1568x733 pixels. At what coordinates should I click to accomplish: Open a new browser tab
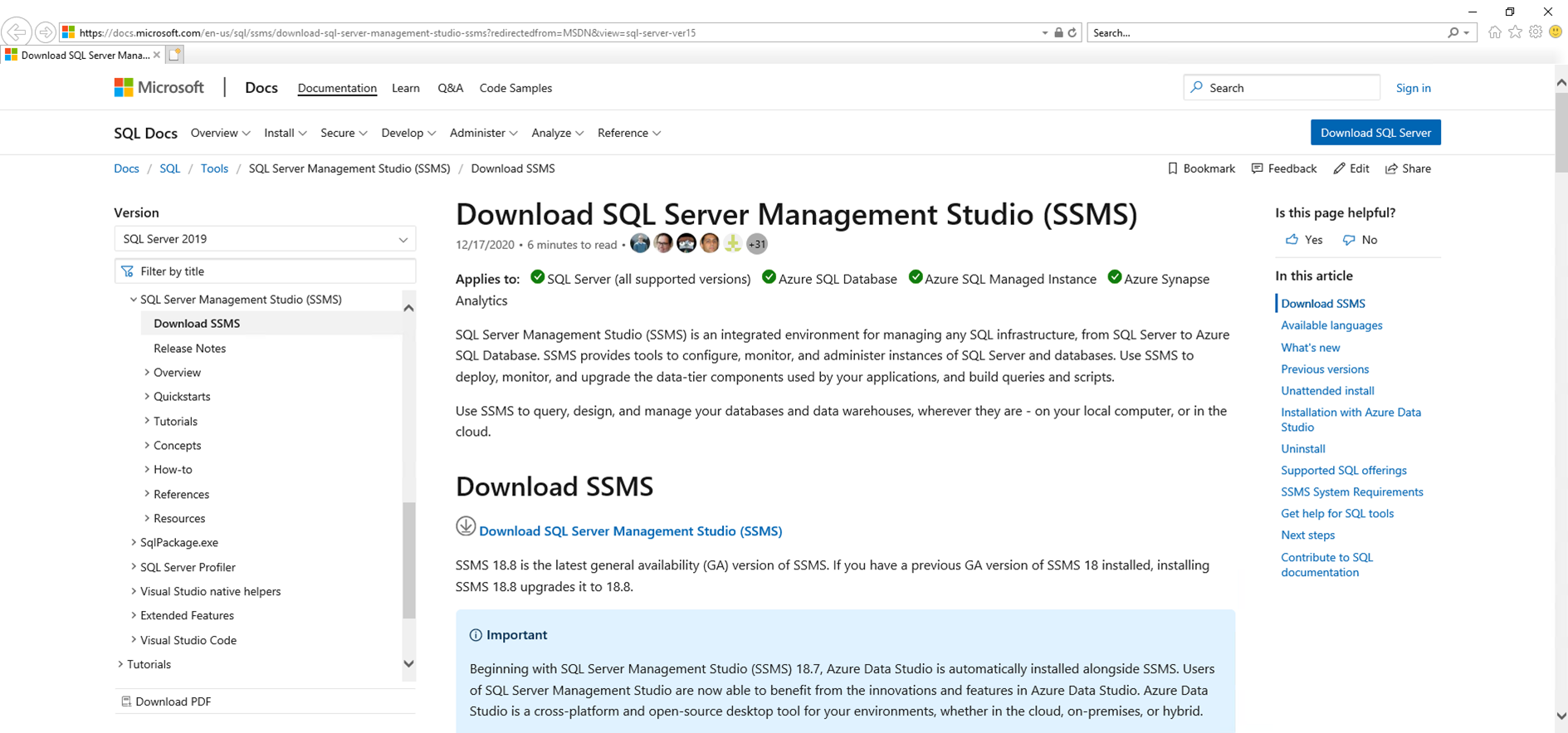pyautogui.click(x=174, y=55)
